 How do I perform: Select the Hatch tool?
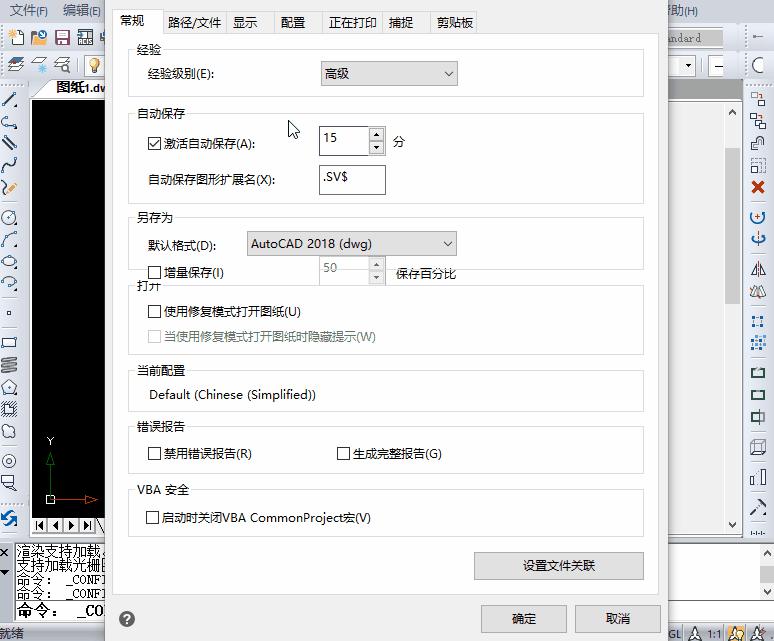9,409
